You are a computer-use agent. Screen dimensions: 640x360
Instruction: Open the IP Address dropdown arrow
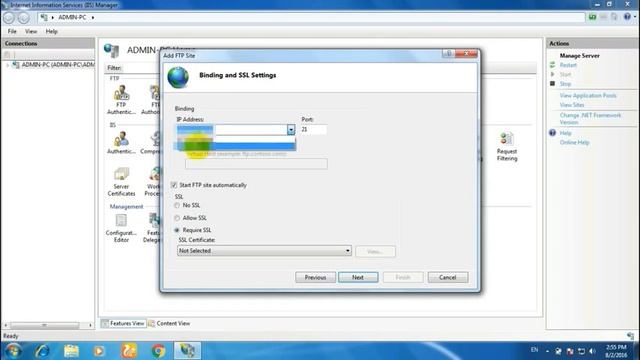coord(291,130)
